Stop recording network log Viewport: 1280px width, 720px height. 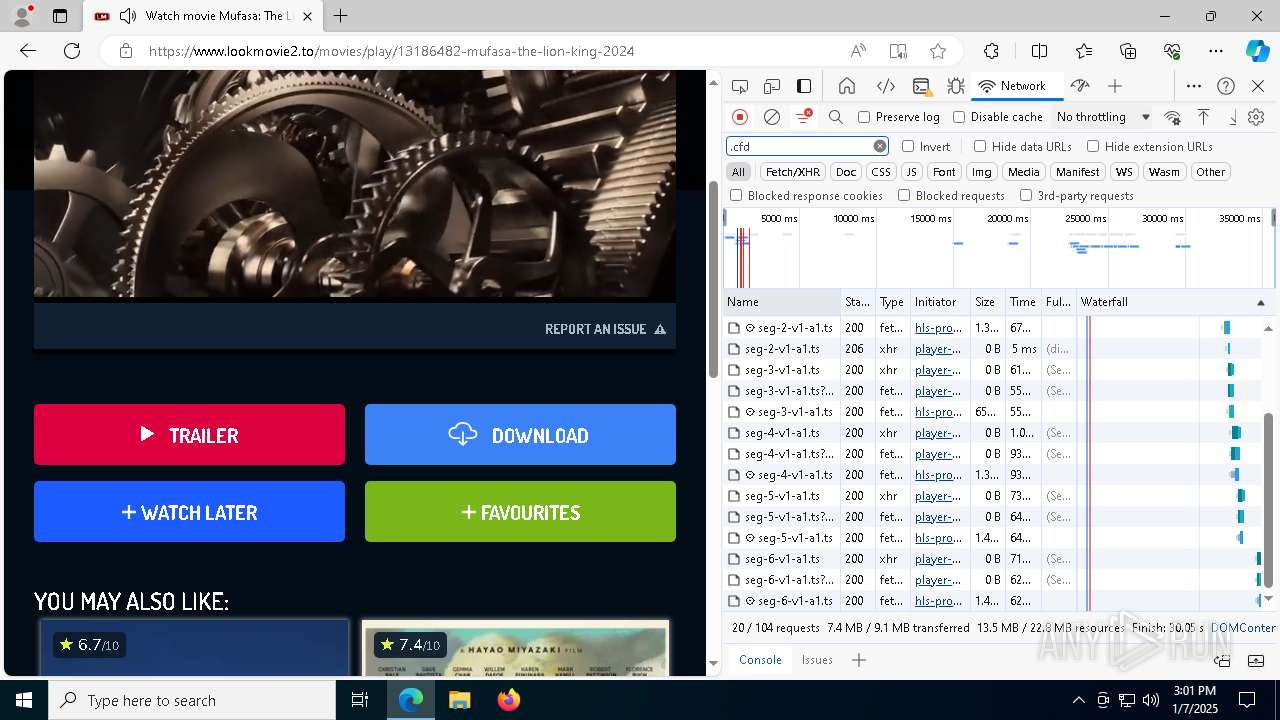click(x=740, y=117)
